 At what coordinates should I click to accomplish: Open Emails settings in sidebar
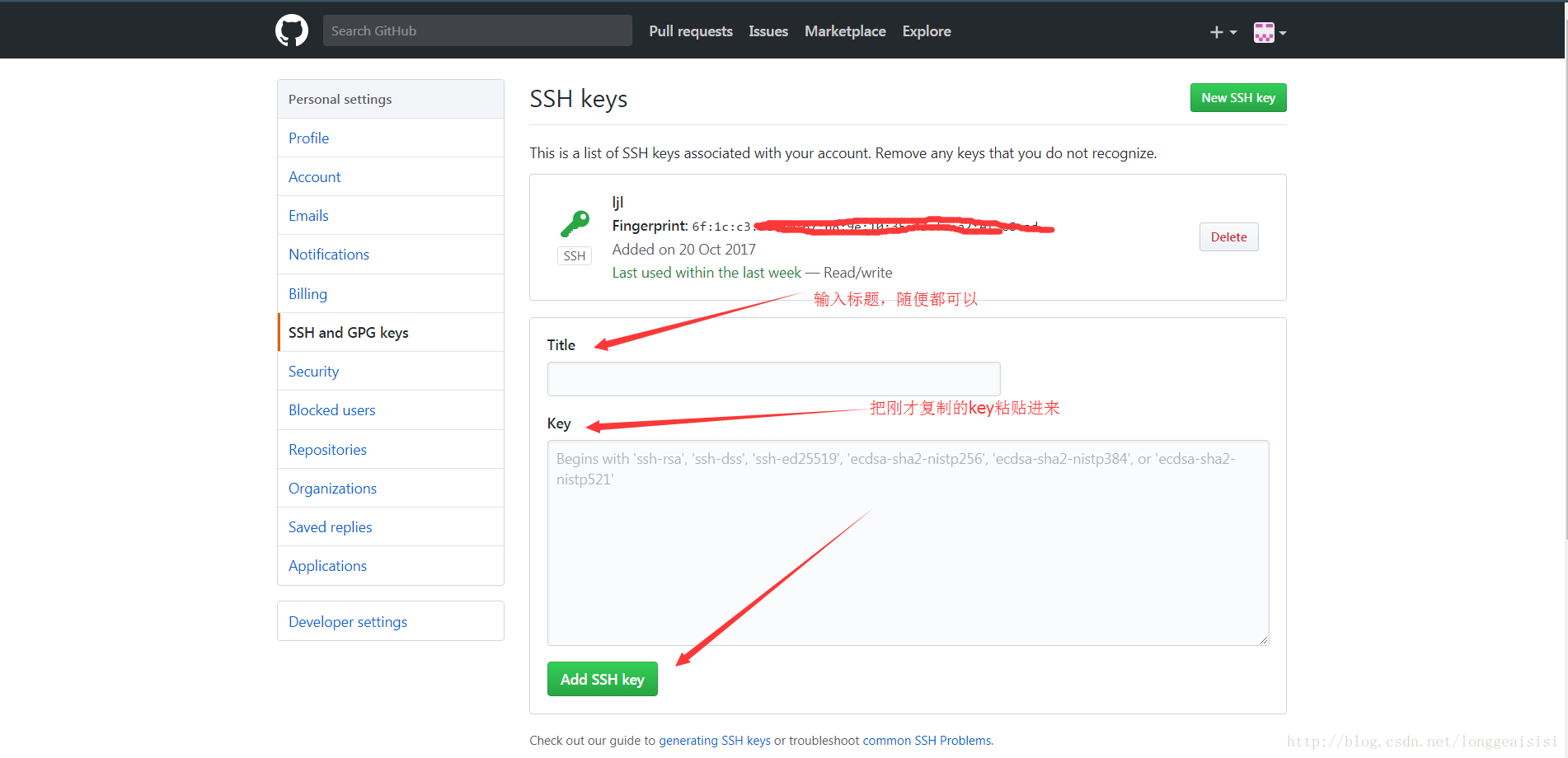click(x=391, y=216)
